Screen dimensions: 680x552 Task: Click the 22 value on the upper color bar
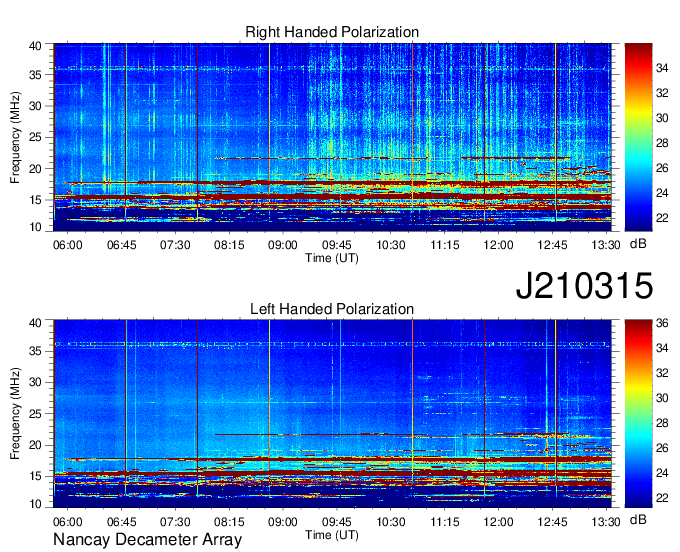click(x=662, y=218)
